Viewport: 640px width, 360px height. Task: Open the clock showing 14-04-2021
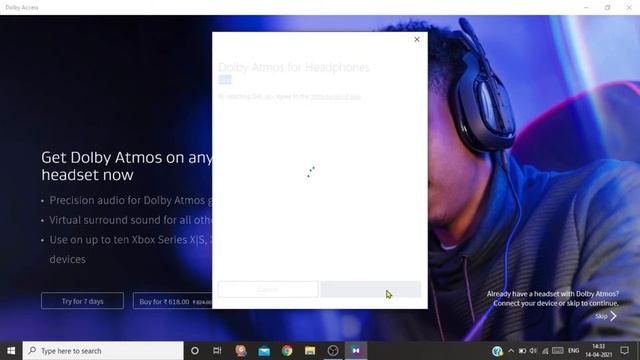click(x=598, y=351)
